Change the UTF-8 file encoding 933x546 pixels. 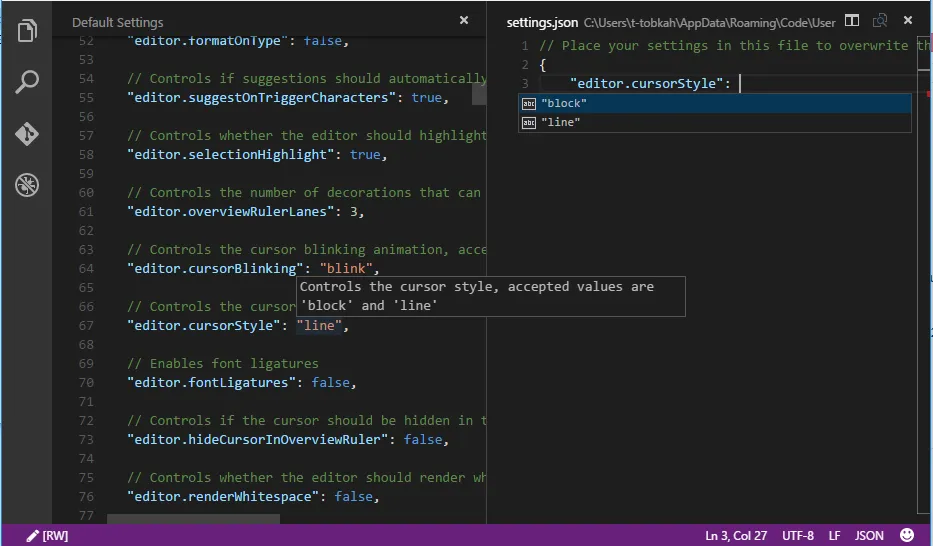798,535
